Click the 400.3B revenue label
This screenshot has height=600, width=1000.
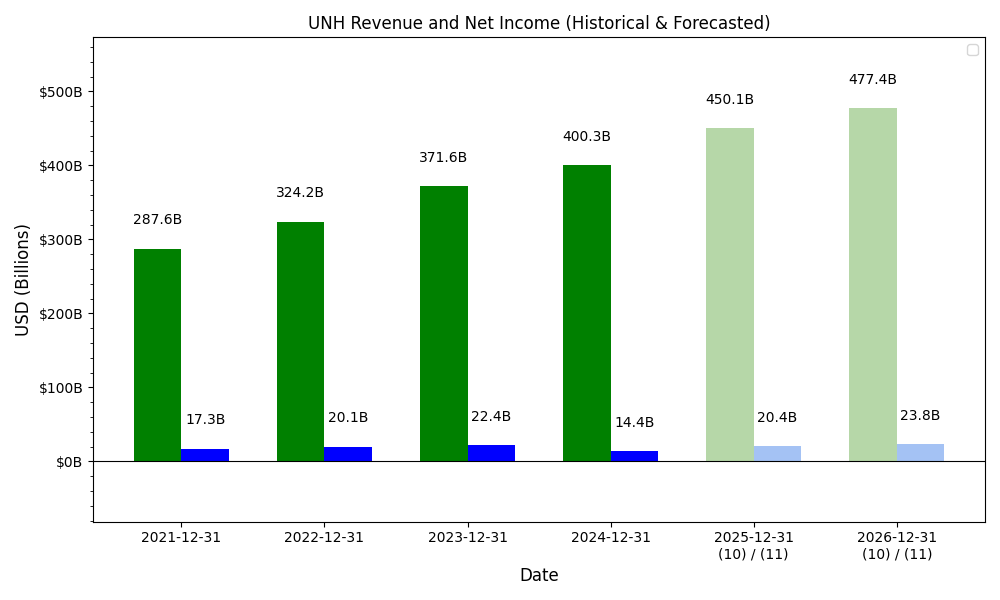pyautogui.click(x=586, y=136)
